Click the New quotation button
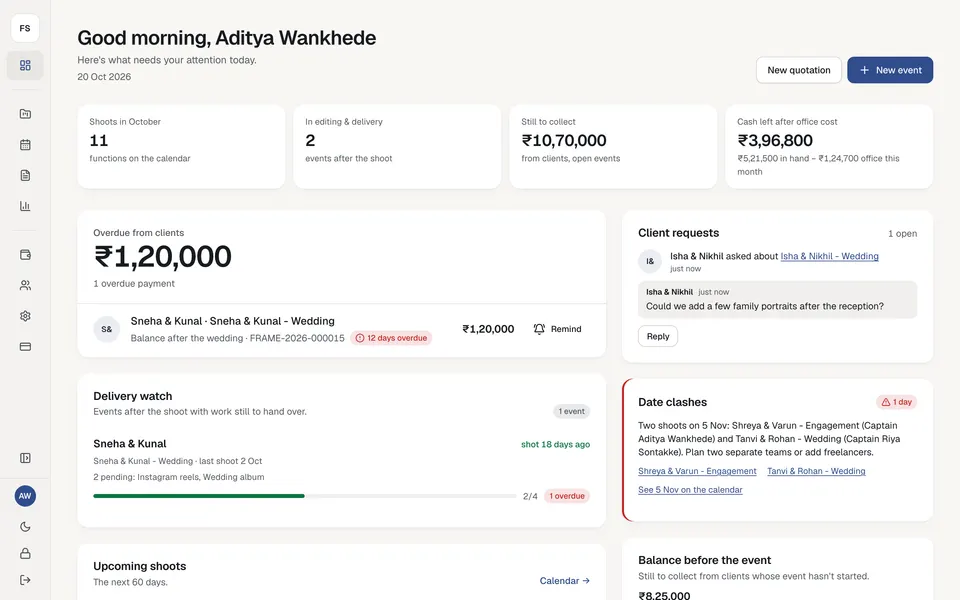Image resolution: width=960 pixels, height=600 pixels. [x=798, y=70]
